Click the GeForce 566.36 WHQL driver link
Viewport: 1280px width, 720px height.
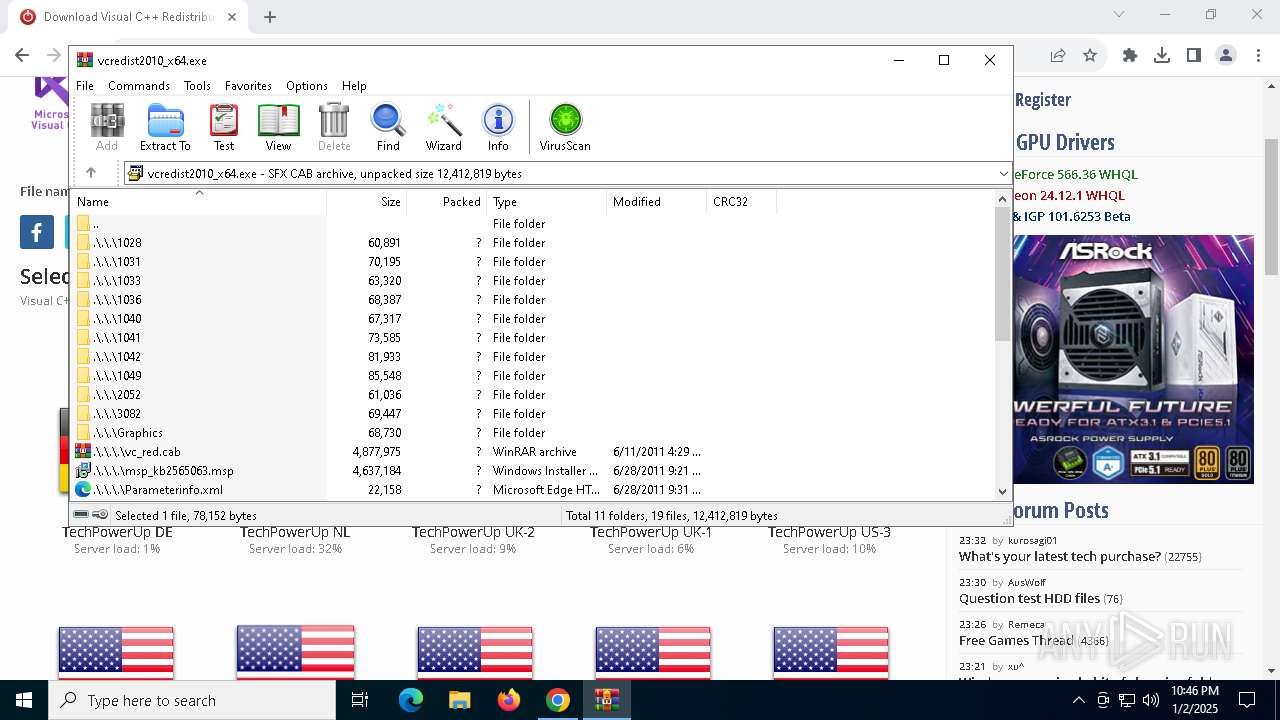(1076, 174)
